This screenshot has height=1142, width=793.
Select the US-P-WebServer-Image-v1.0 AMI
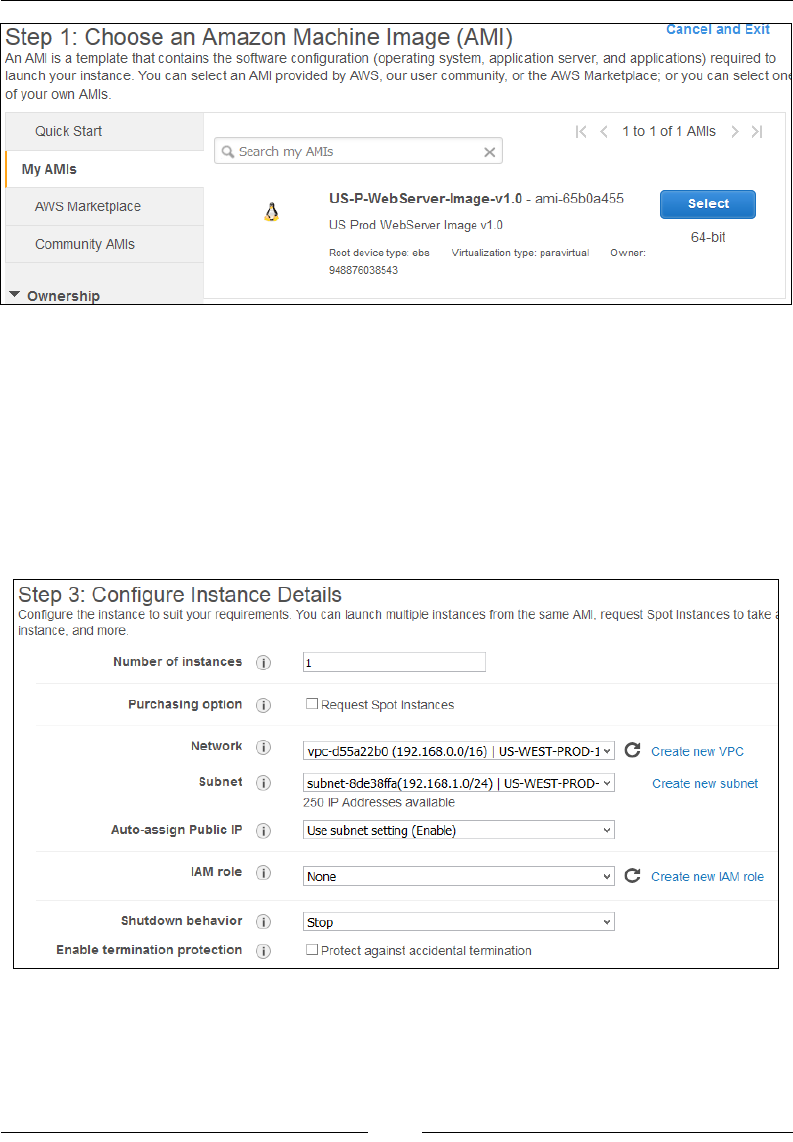tap(708, 204)
